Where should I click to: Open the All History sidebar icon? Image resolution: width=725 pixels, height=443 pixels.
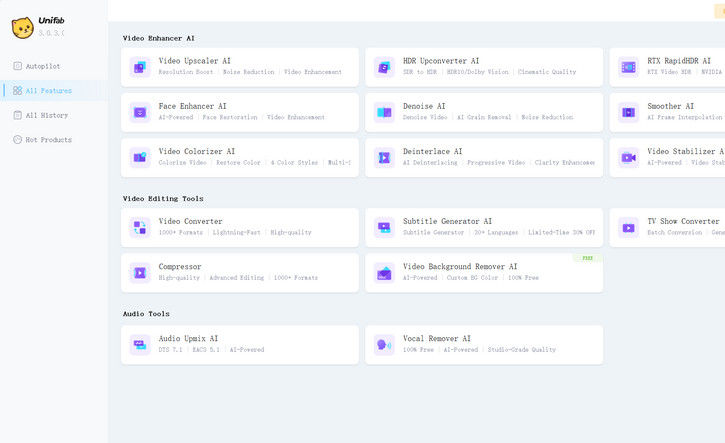[18, 115]
